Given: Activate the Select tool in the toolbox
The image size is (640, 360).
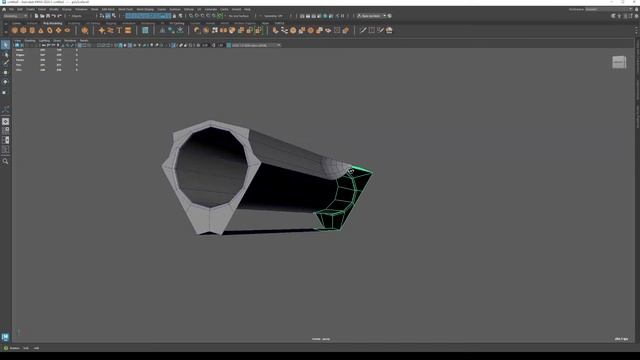Looking at the screenshot, I should [x=5, y=44].
